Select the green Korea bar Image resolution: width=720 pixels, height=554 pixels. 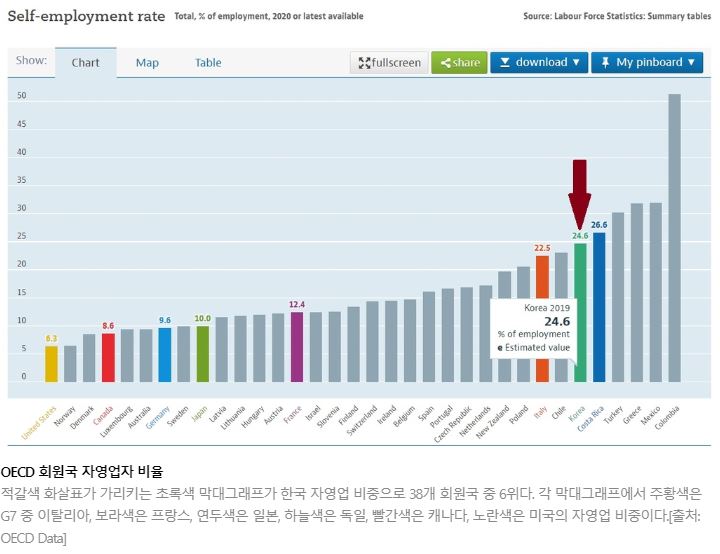(580, 312)
